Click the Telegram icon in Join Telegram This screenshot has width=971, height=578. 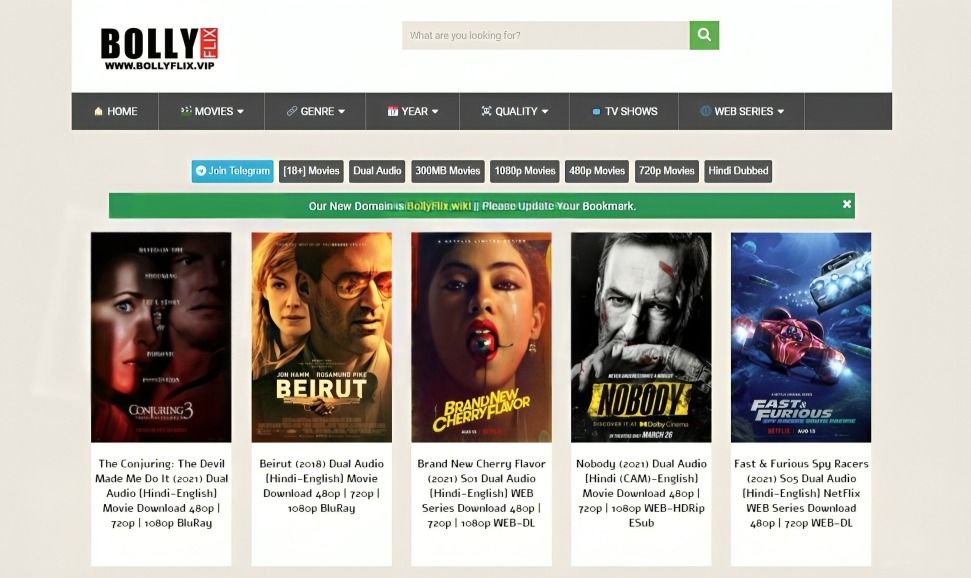coord(201,171)
